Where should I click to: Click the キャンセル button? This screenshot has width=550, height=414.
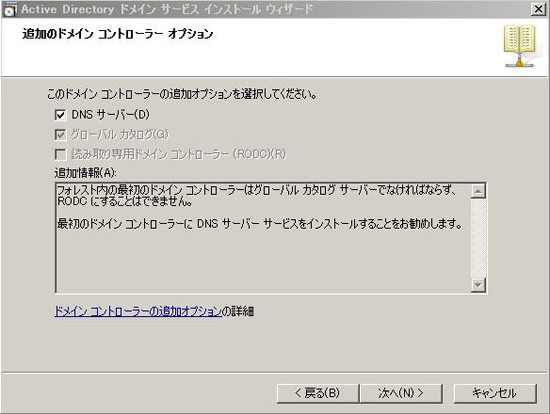click(495, 393)
